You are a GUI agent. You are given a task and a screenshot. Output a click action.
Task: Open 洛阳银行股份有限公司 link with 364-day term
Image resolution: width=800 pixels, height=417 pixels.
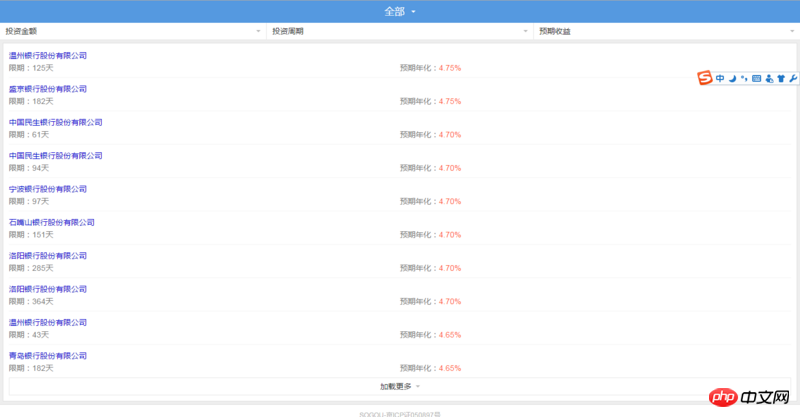(48, 289)
